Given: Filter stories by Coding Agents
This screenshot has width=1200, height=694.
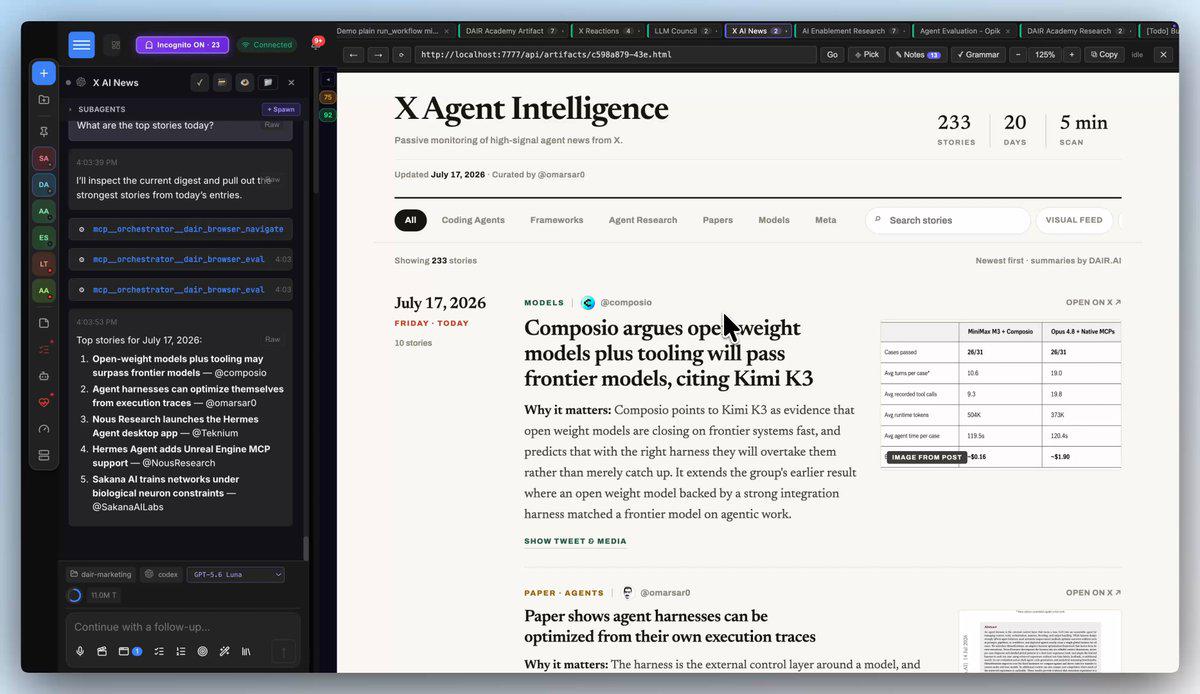Looking at the screenshot, I should [473, 220].
